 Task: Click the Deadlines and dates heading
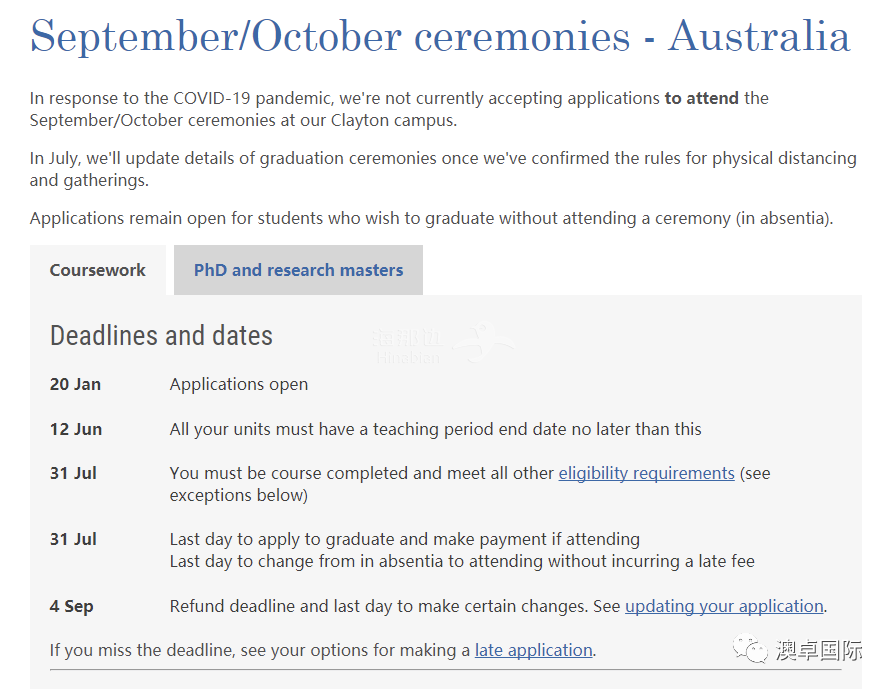(161, 336)
